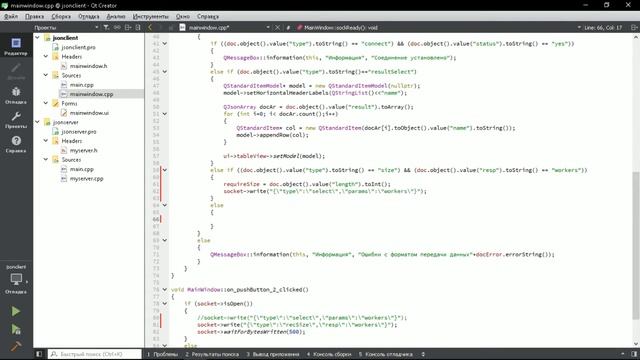The image size is (640, 360).
Task: Open the jsonclient kit selector monitor icon
Action: point(16,279)
